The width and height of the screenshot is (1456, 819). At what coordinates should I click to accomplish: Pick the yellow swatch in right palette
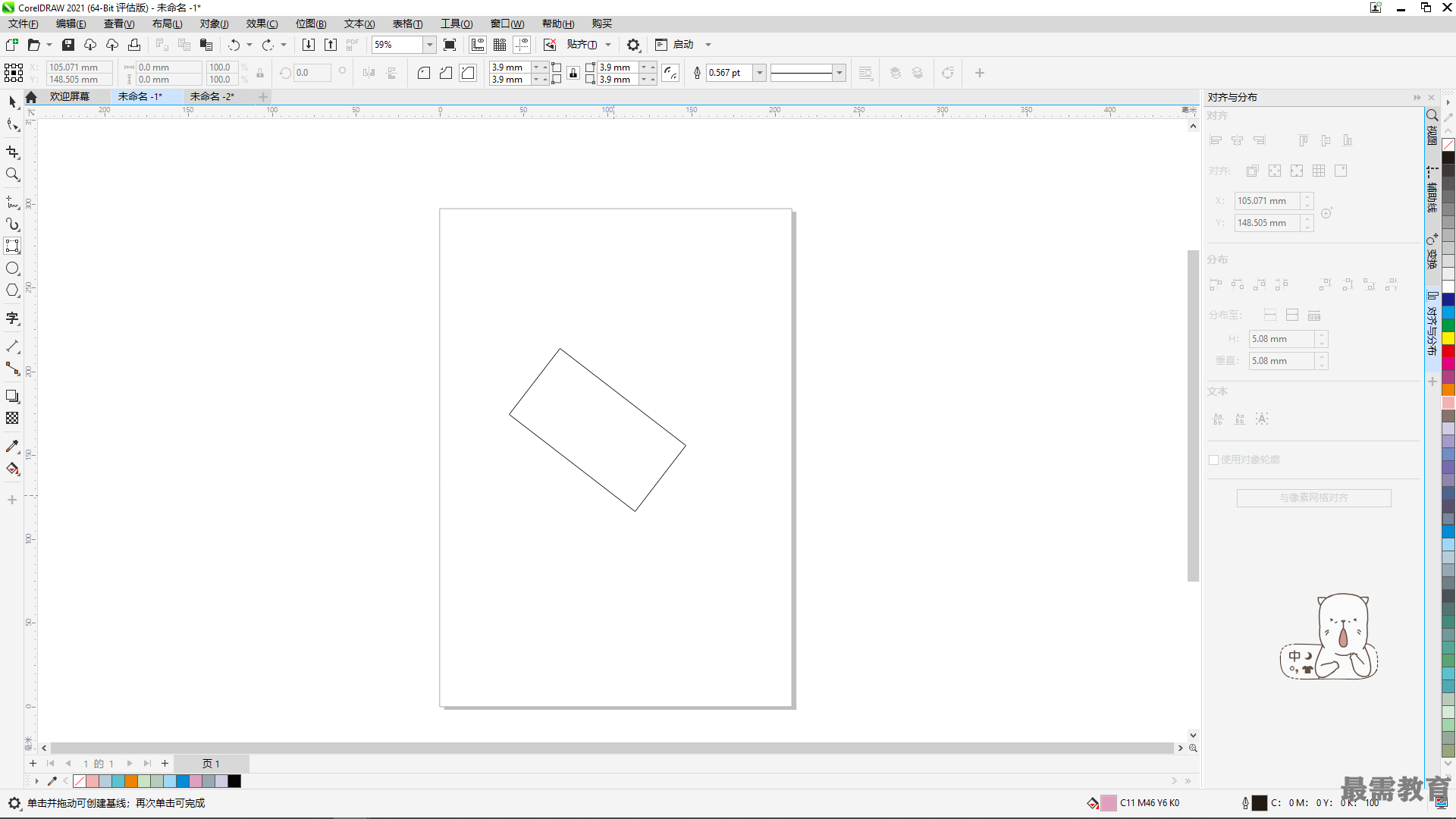pos(1448,338)
